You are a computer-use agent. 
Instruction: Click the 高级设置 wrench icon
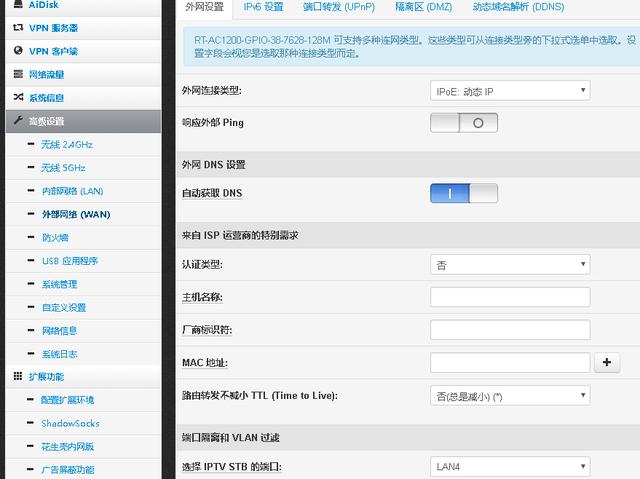point(18,120)
